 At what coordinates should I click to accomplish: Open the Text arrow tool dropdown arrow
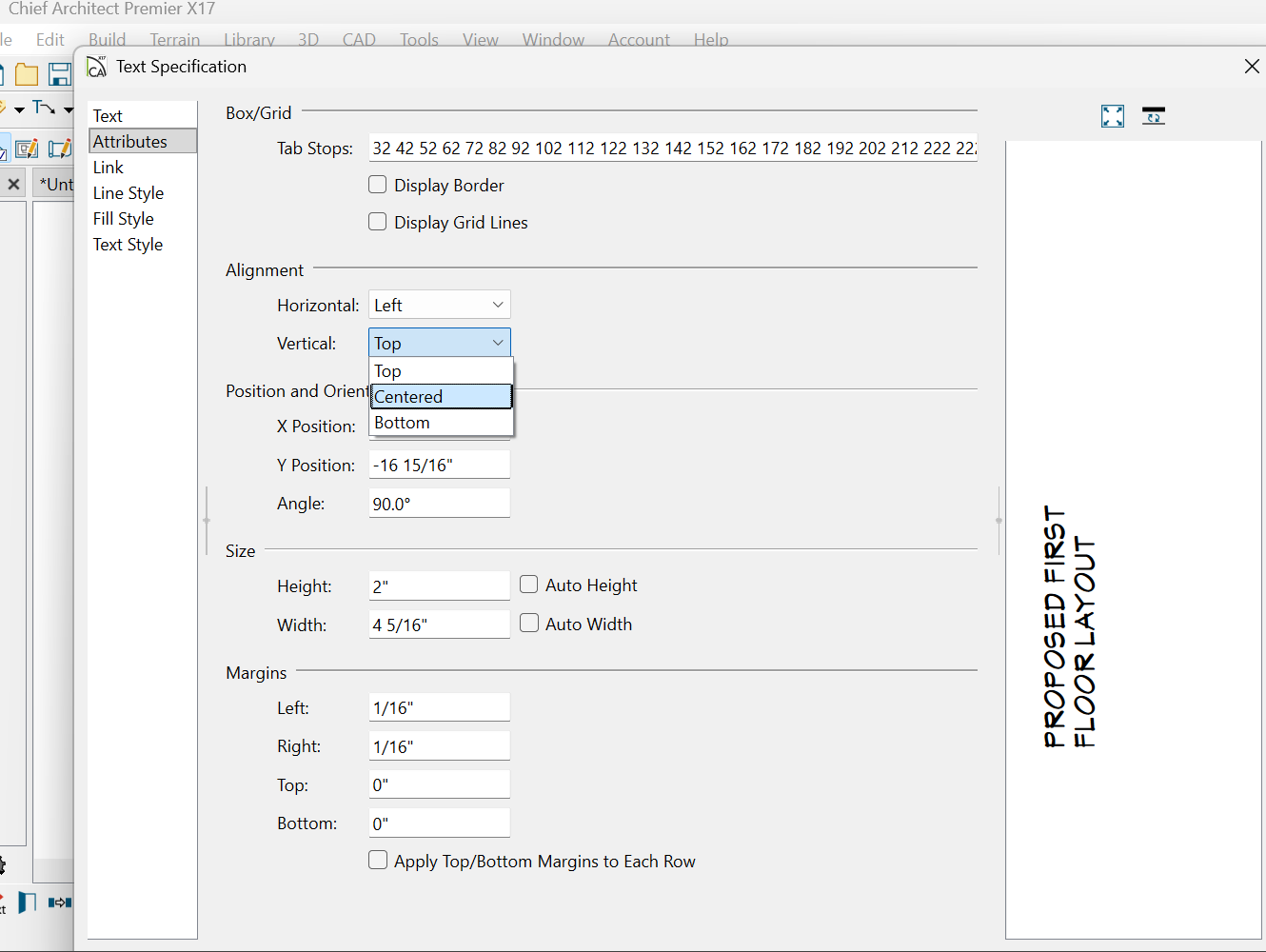tap(69, 109)
